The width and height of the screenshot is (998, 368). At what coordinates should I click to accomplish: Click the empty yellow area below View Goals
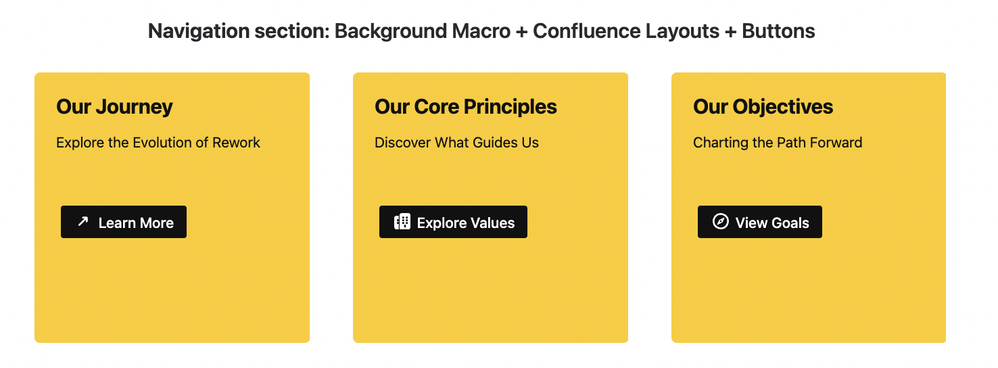click(809, 291)
